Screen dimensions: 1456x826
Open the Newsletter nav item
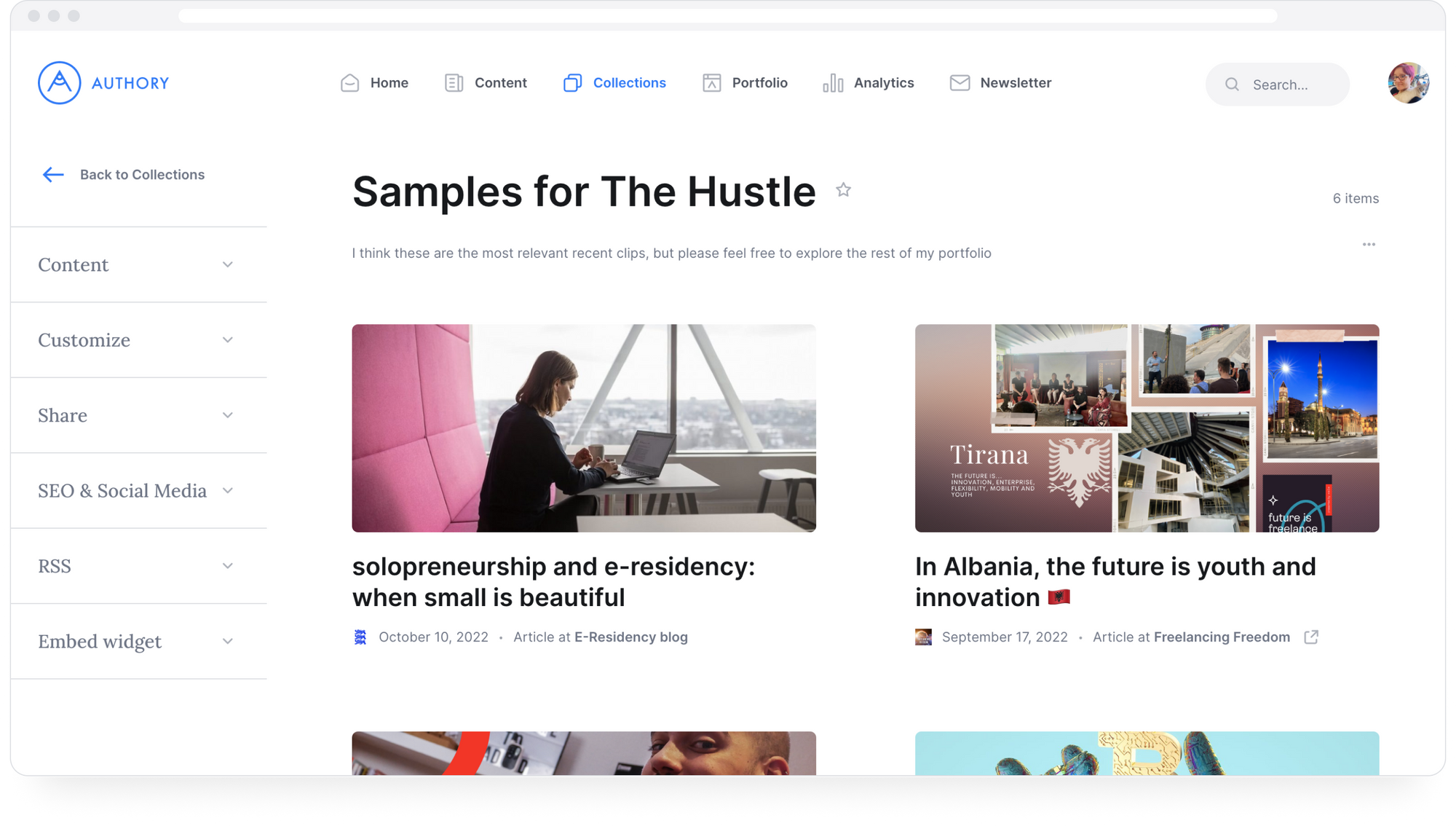(x=1000, y=83)
